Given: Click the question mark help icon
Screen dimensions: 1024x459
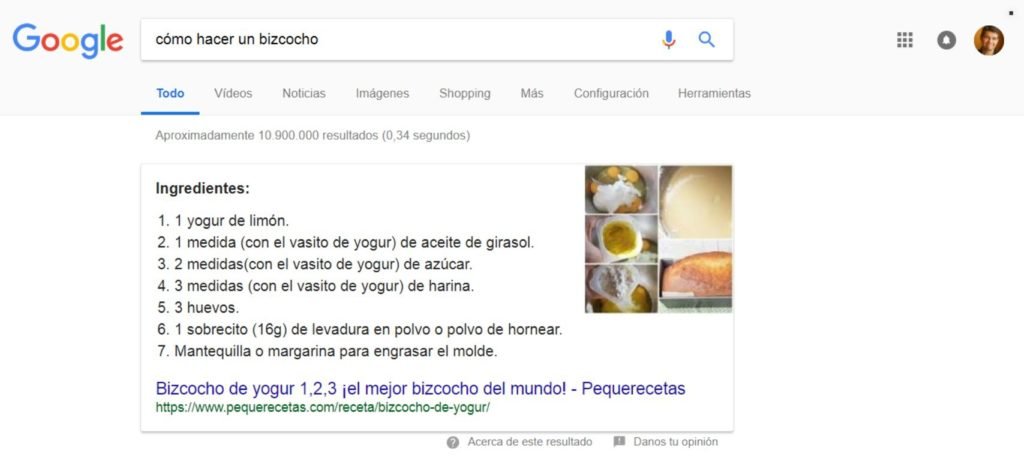Looking at the screenshot, I should (x=453, y=443).
